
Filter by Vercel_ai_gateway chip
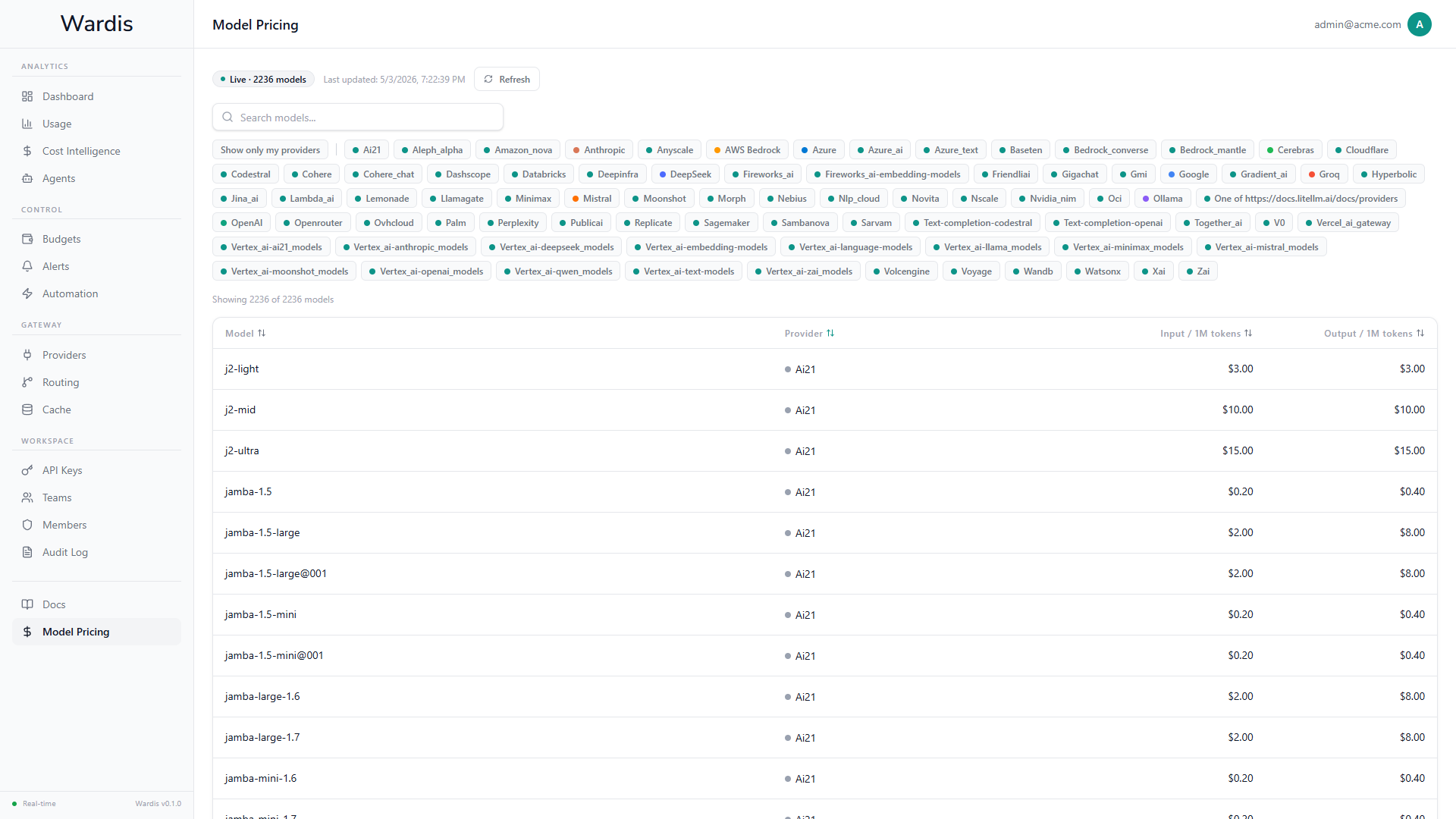pos(1348,223)
